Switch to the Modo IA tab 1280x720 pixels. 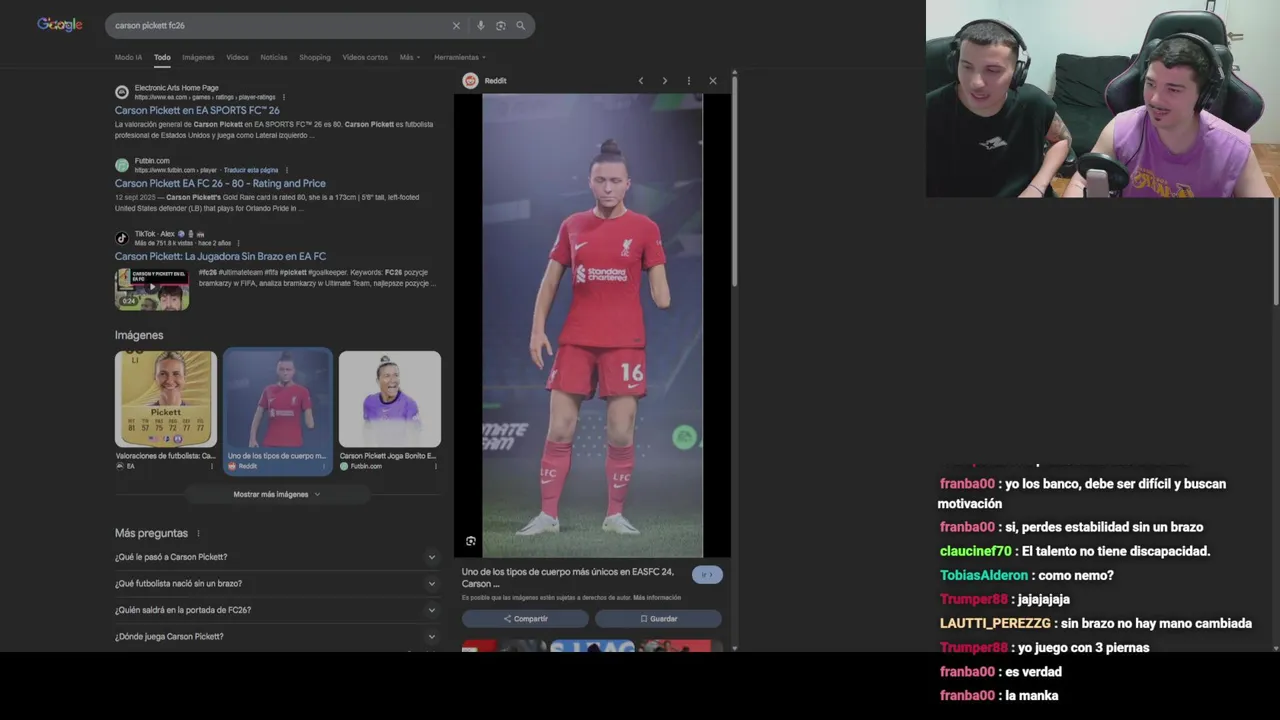(128, 57)
